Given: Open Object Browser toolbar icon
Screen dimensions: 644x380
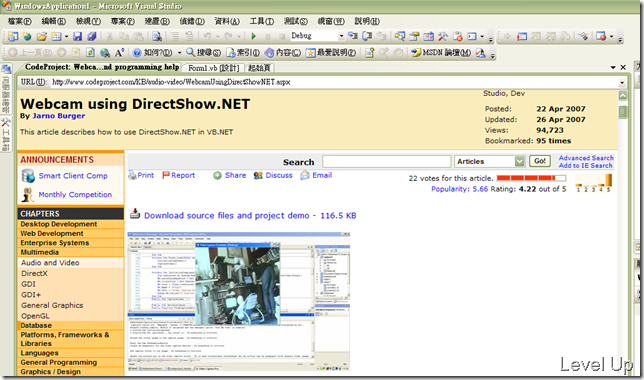Looking at the screenshot, I should point(428,37).
